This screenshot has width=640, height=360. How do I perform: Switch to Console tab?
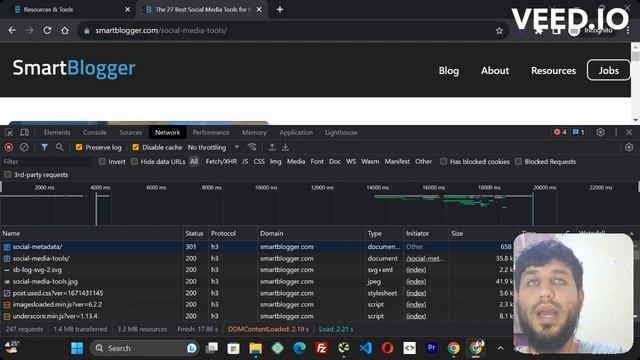coord(95,132)
